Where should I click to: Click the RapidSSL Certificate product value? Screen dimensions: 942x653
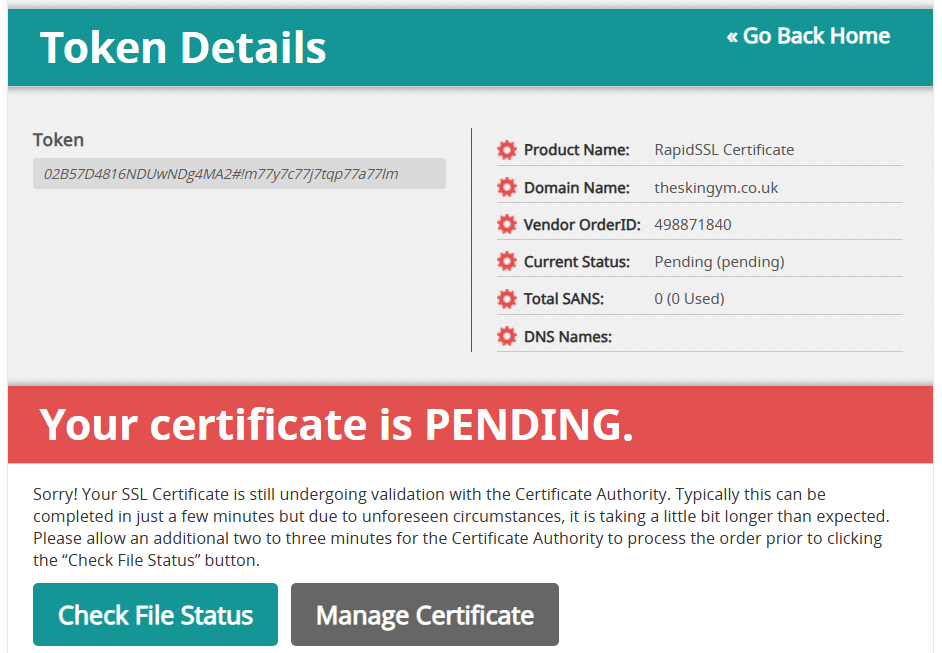tap(724, 150)
